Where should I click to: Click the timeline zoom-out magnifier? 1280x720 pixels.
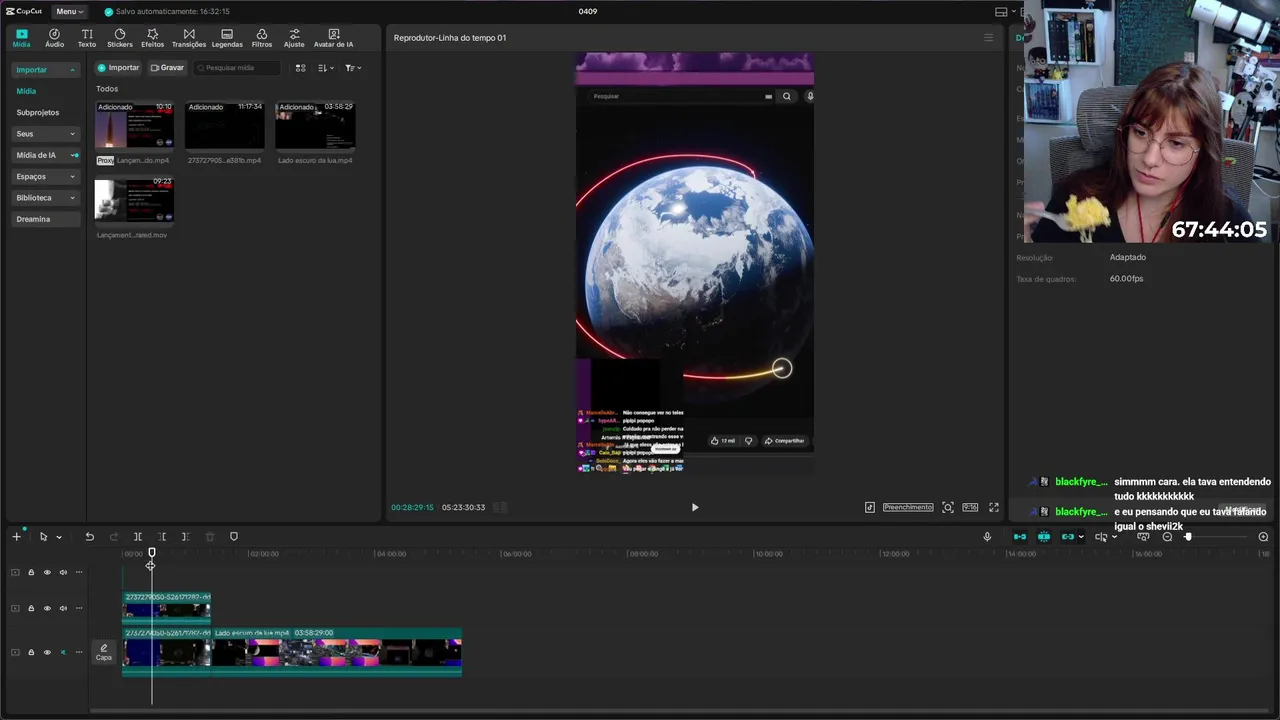1167,537
